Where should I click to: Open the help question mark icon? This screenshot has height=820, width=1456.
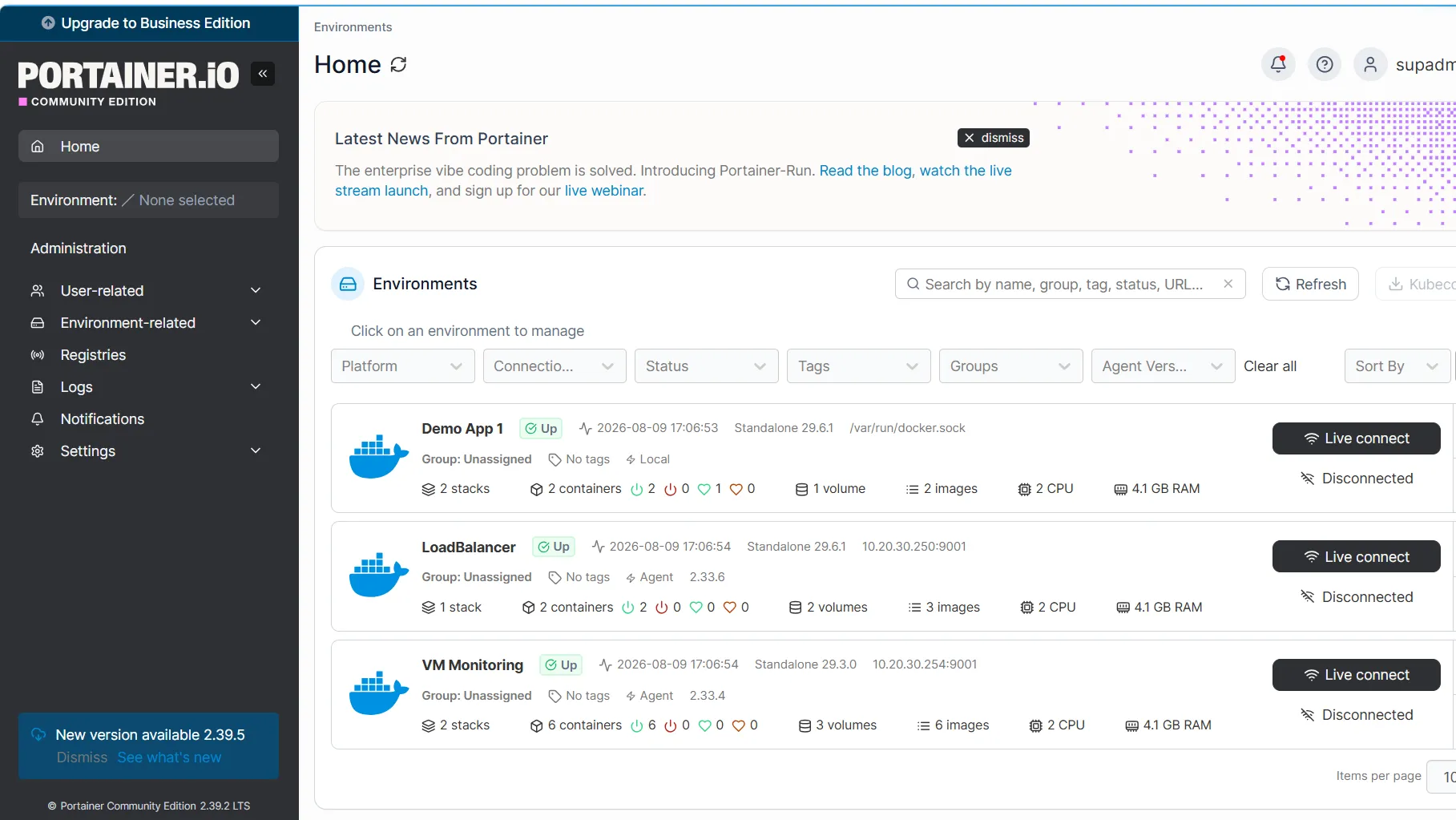click(x=1325, y=64)
